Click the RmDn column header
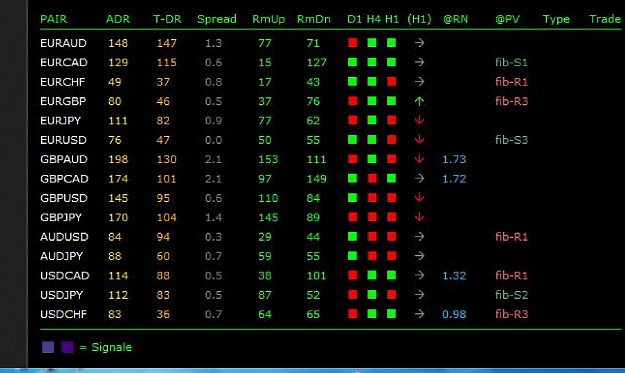Viewport: 625px width, 373px height. [314, 19]
